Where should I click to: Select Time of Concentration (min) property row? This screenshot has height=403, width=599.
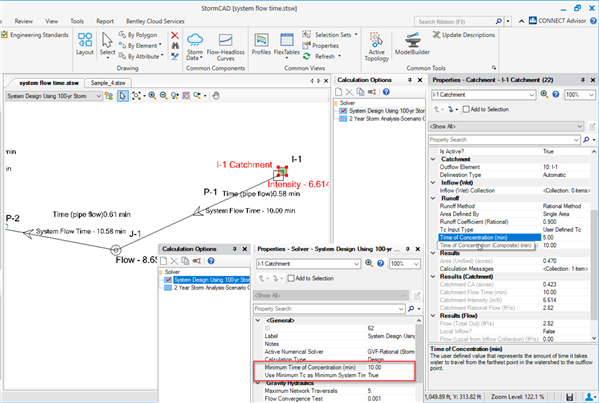point(490,238)
